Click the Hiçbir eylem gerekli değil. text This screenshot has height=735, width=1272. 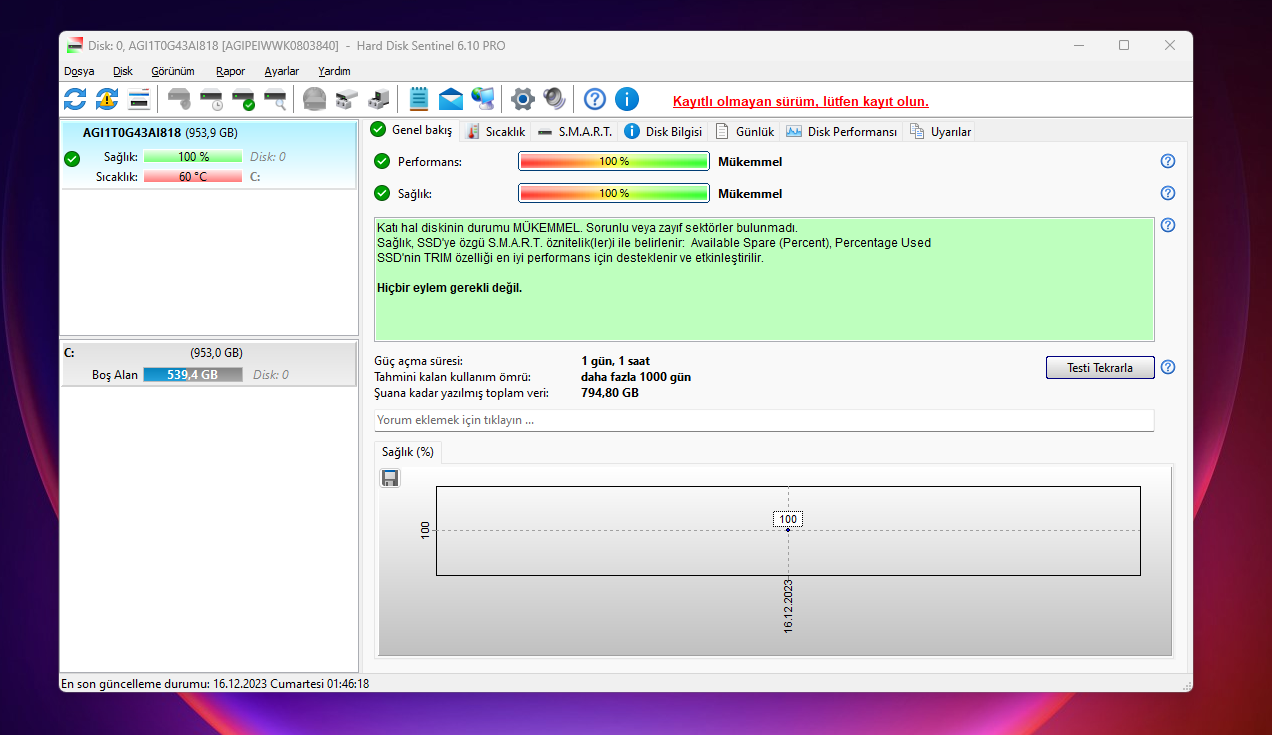tap(449, 288)
